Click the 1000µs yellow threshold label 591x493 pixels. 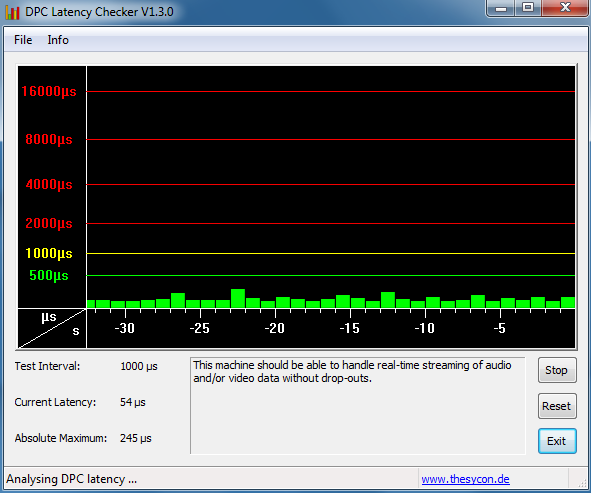(x=49, y=253)
